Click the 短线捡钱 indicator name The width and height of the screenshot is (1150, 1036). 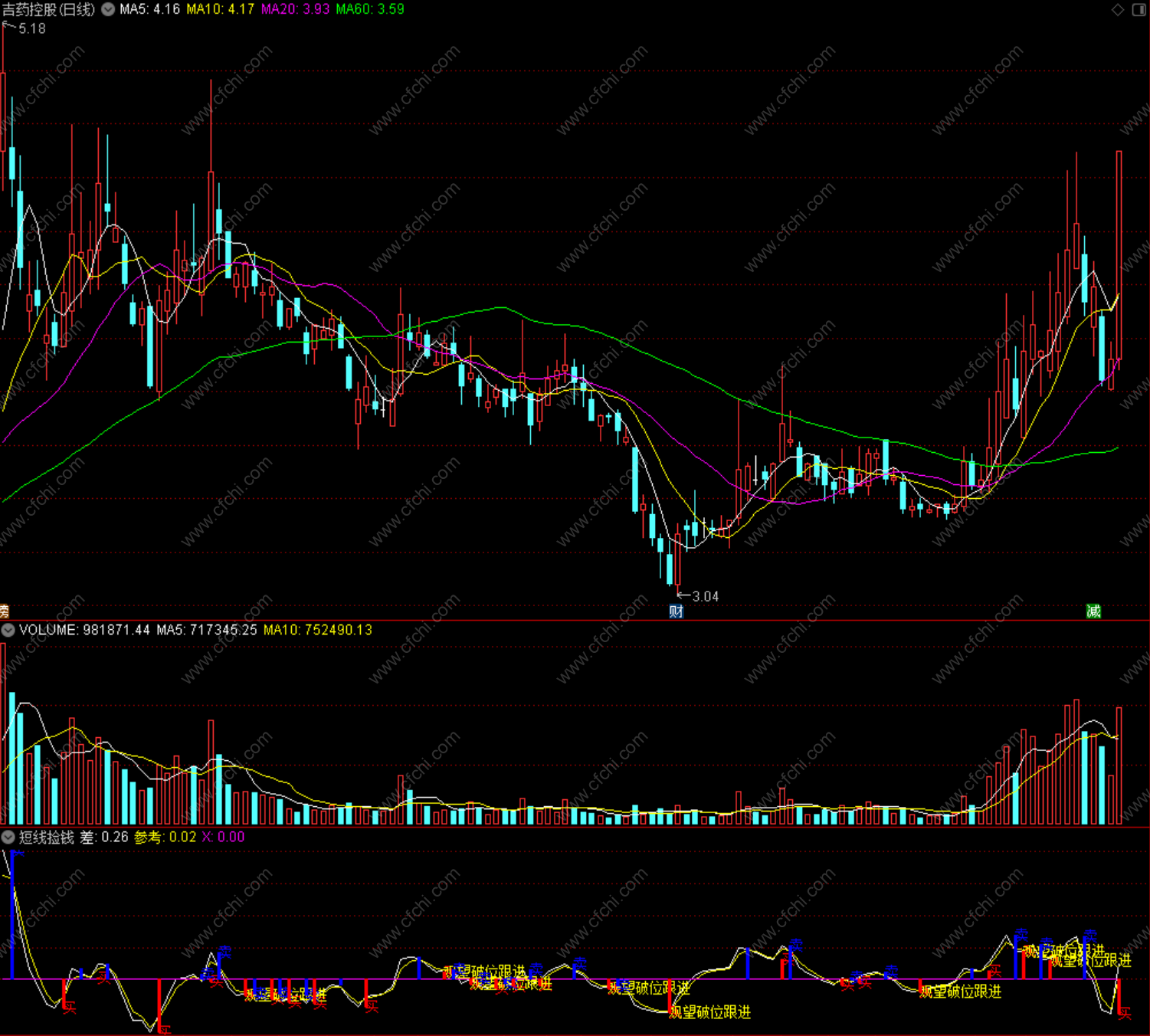click(x=47, y=837)
